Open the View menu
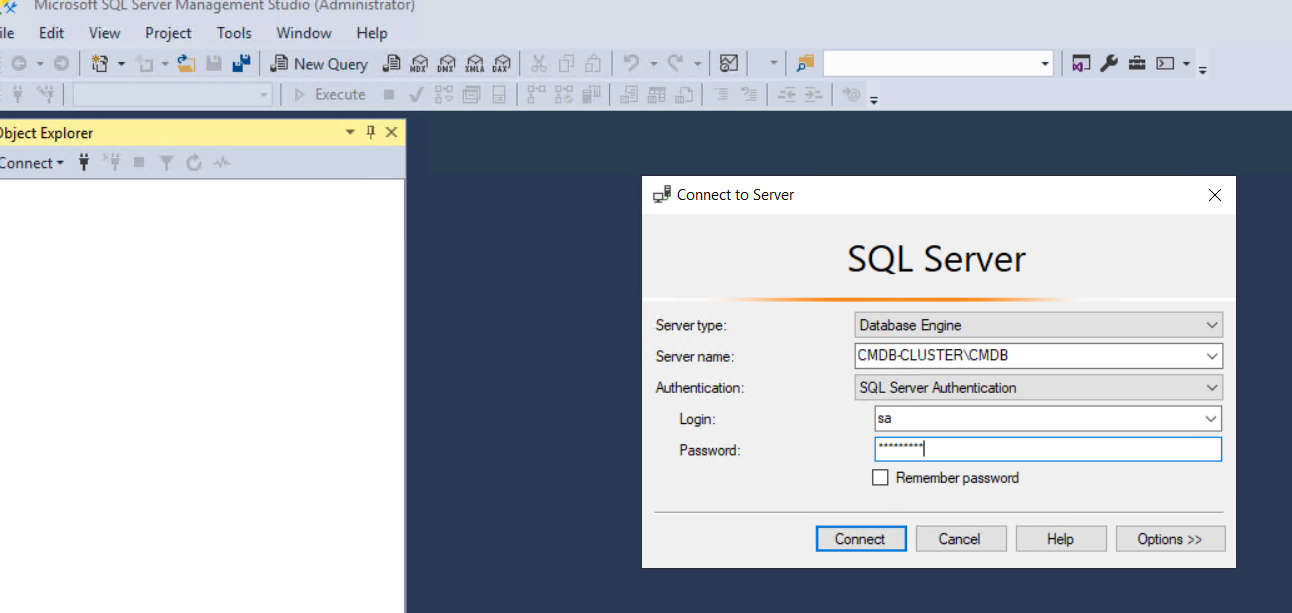 pyautogui.click(x=105, y=33)
